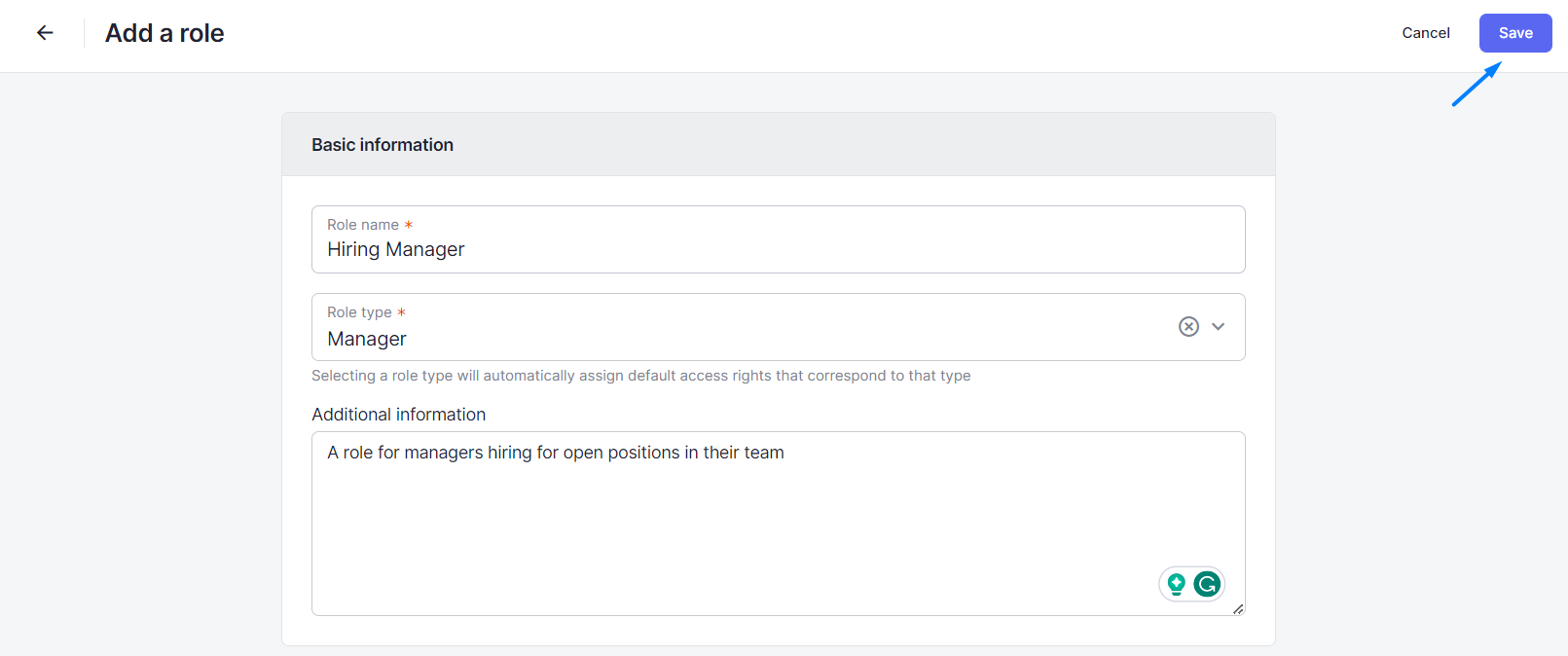Click the role type helper text below dropdown

pyautogui.click(x=640, y=376)
